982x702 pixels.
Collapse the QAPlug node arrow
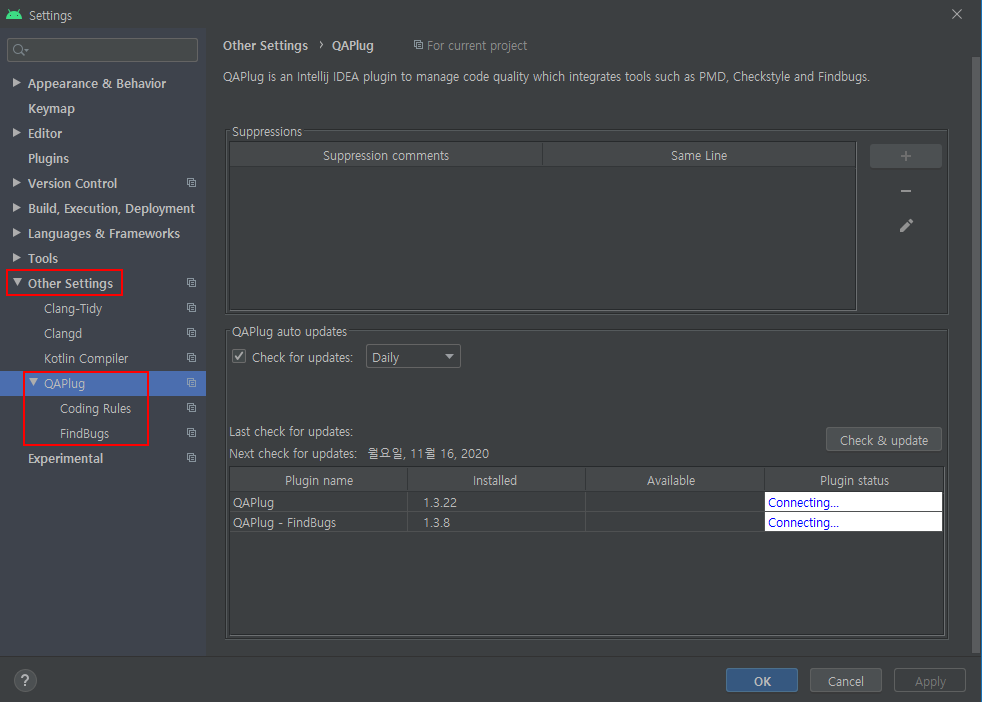point(34,383)
